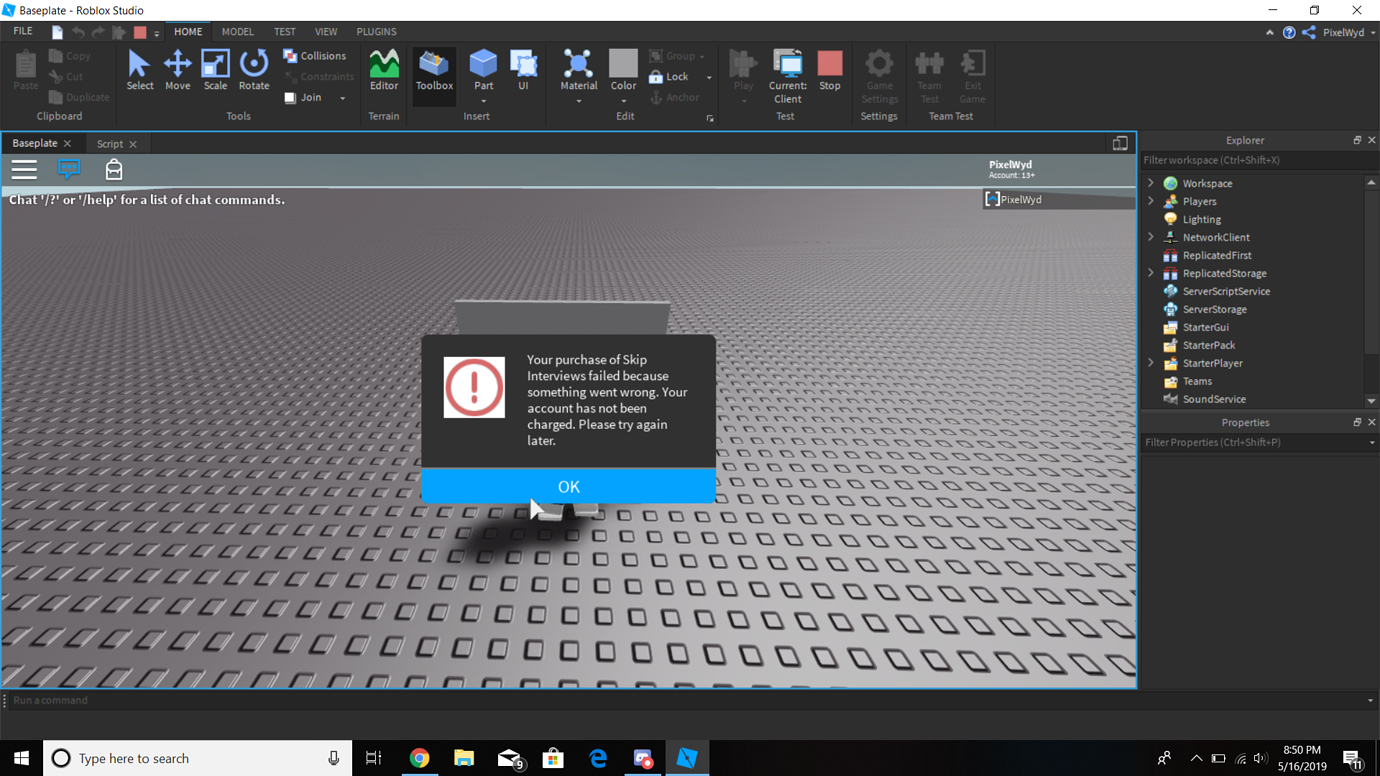1380x776 pixels.
Task: Activate the Scale tool
Action: pyautogui.click(x=215, y=70)
